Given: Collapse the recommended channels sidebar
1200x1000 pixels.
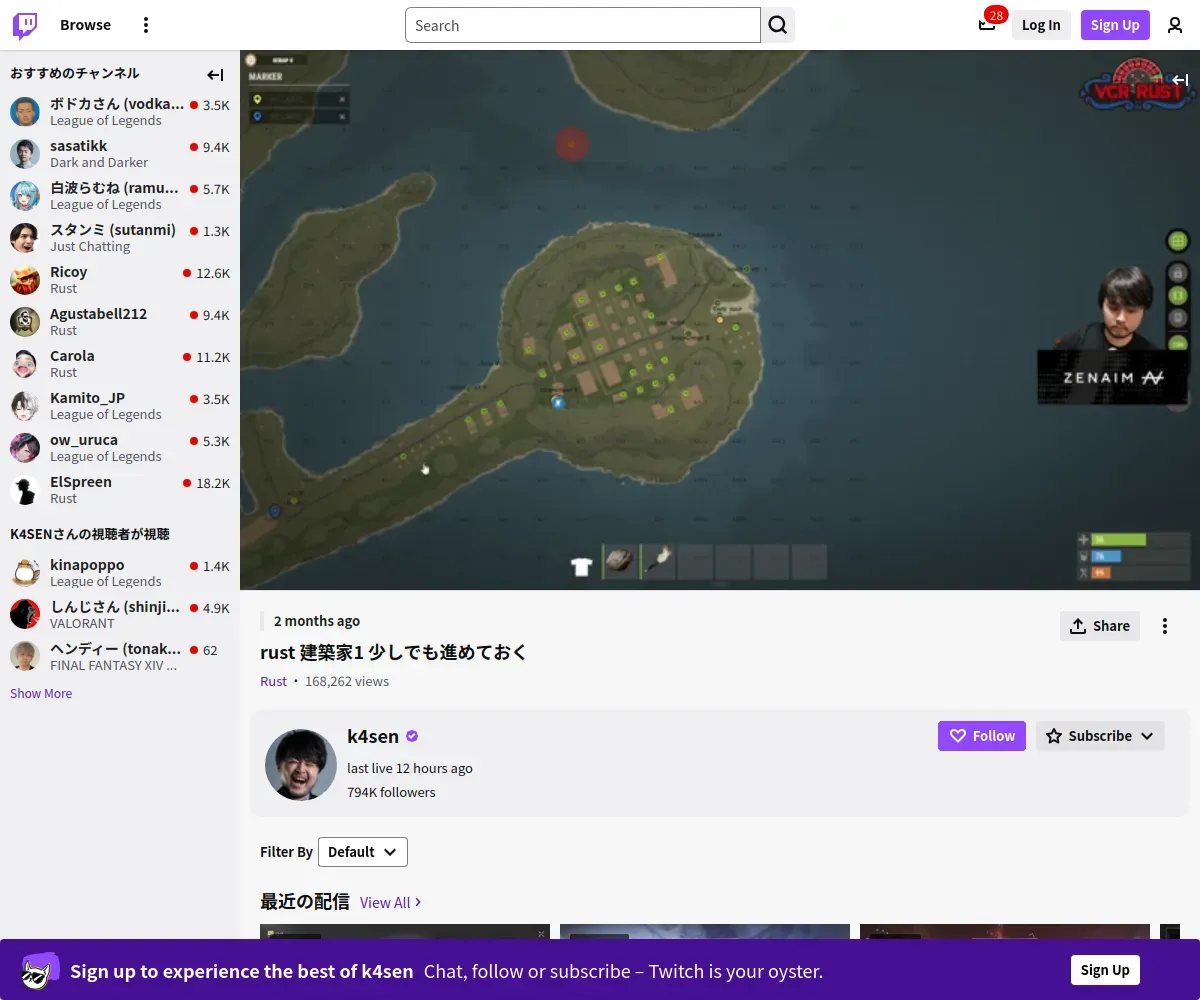Looking at the screenshot, I should coord(215,74).
